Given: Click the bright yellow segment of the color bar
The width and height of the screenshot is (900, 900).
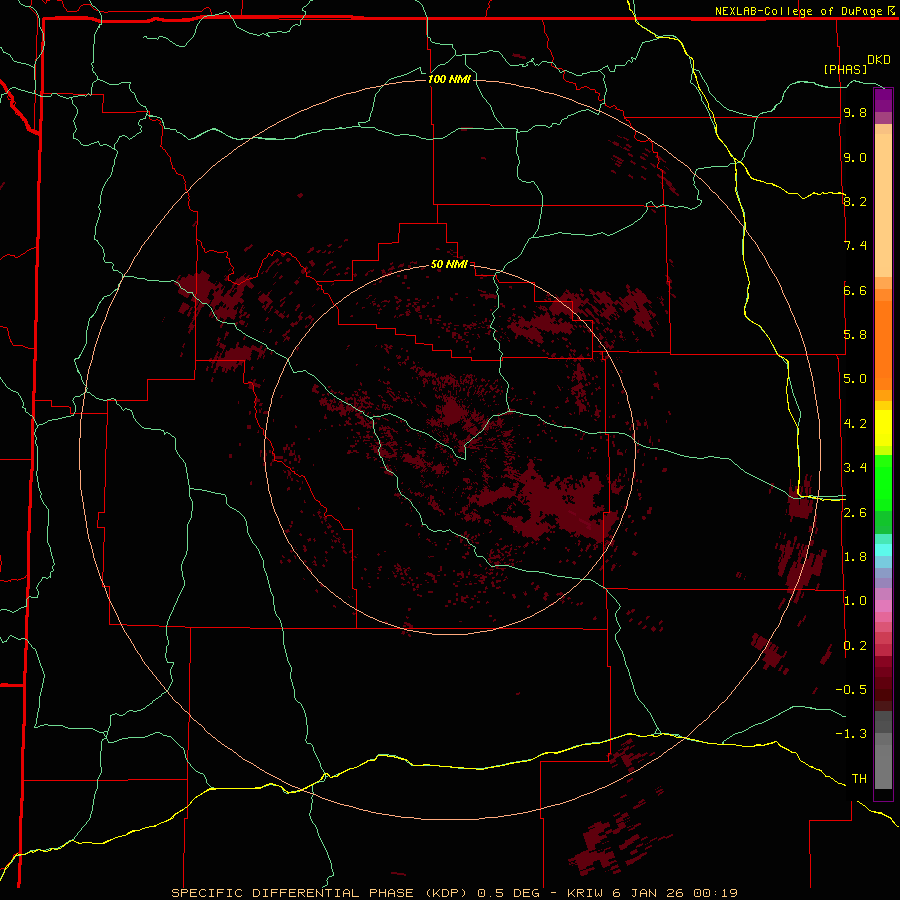Looking at the screenshot, I should coord(883,428).
